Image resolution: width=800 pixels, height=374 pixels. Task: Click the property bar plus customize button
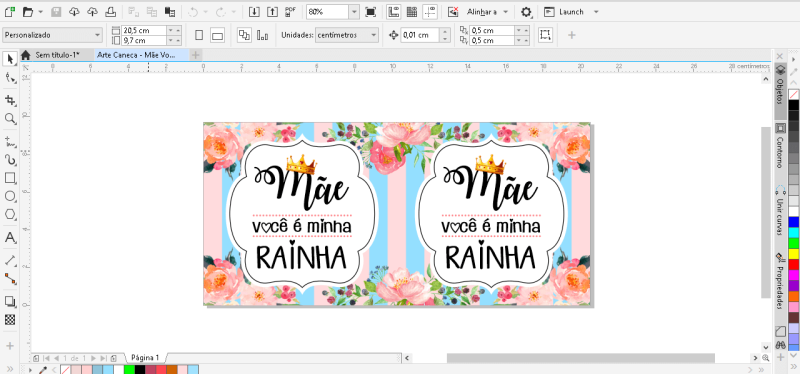(571, 35)
